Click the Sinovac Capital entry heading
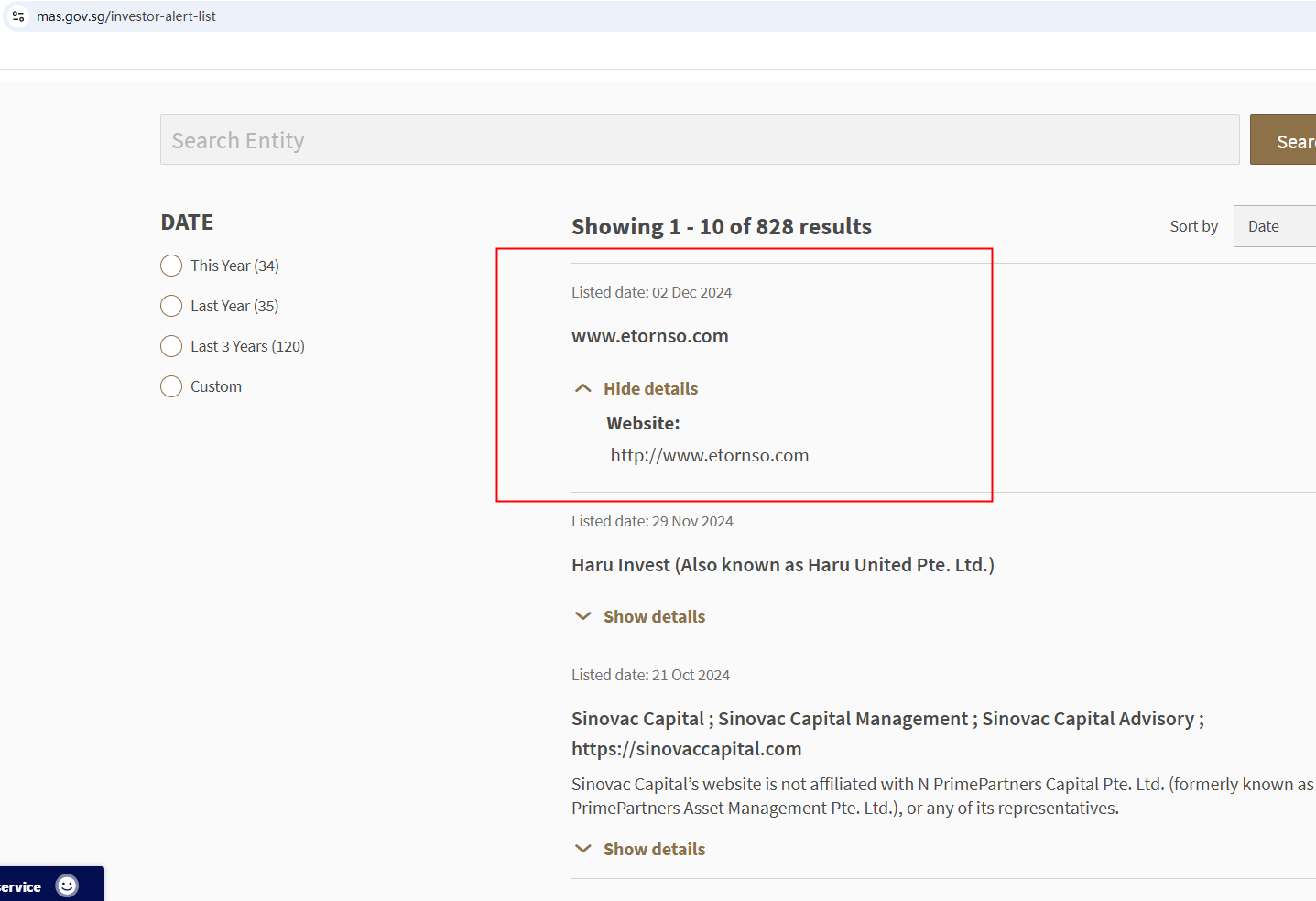 coord(886,719)
